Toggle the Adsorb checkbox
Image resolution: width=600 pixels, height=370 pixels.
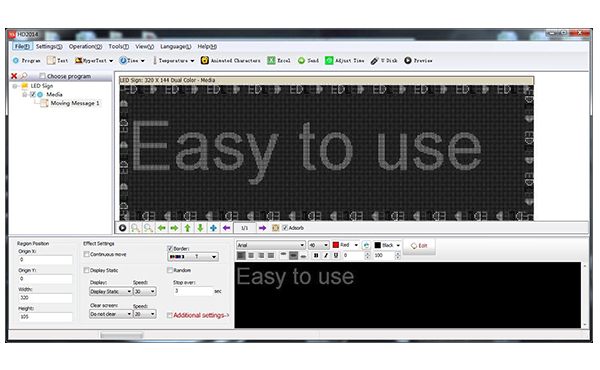285,228
